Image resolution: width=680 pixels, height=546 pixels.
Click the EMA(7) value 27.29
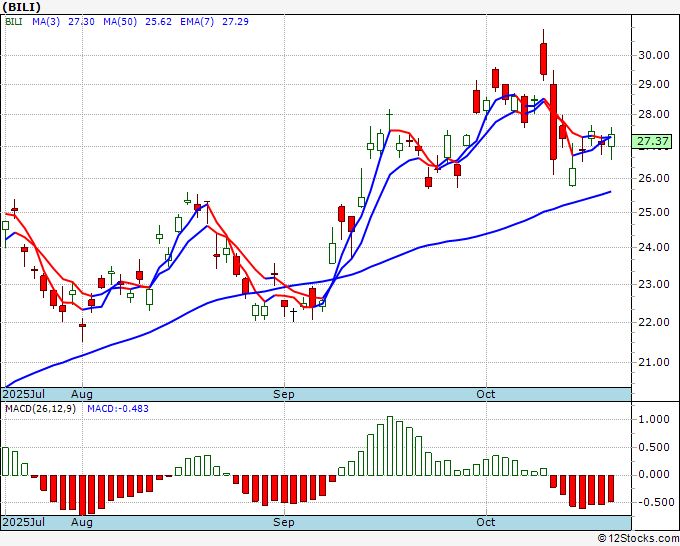click(x=235, y=22)
